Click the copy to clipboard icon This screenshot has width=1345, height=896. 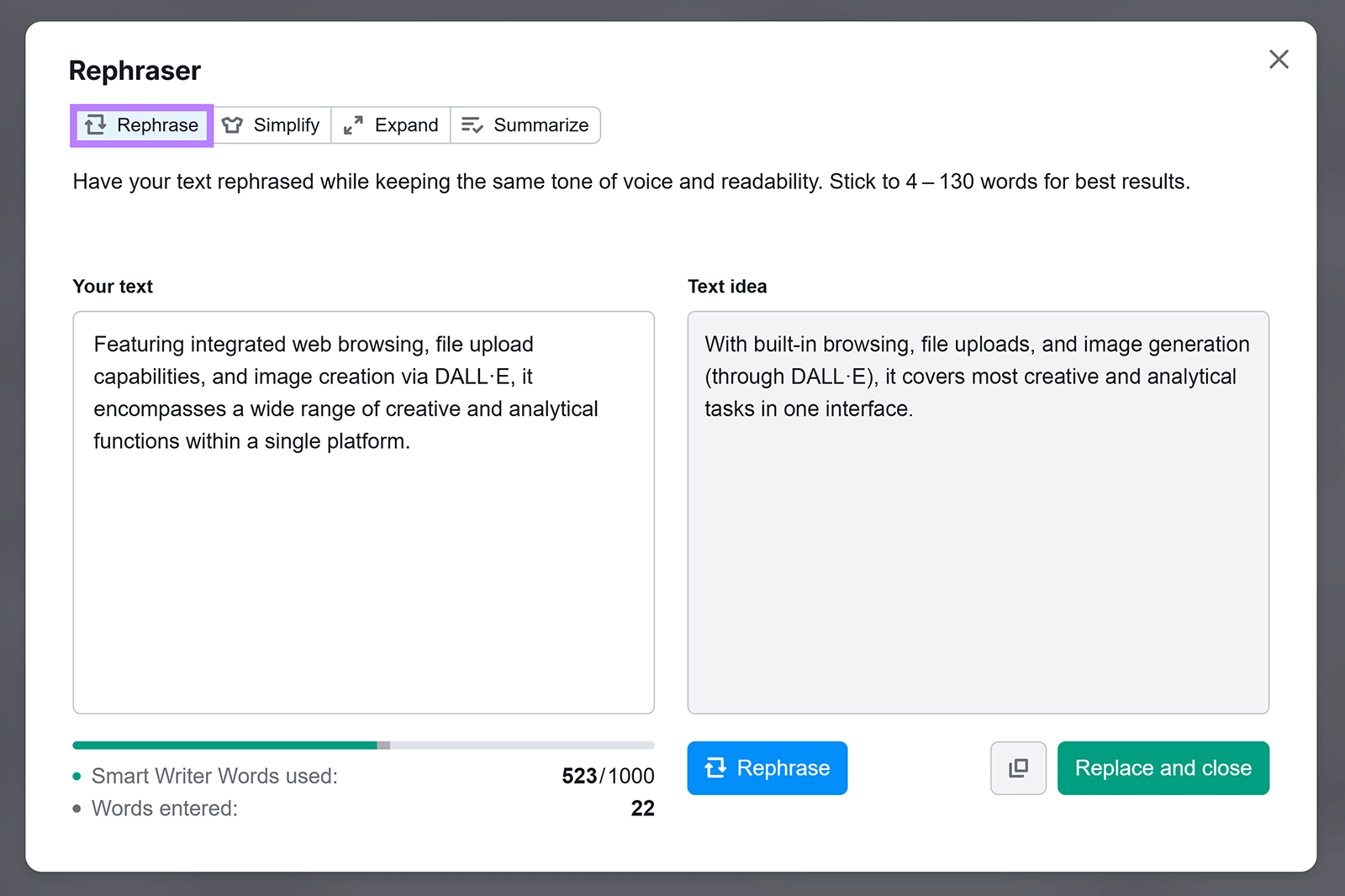pyautogui.click(x=1018, y=767)
